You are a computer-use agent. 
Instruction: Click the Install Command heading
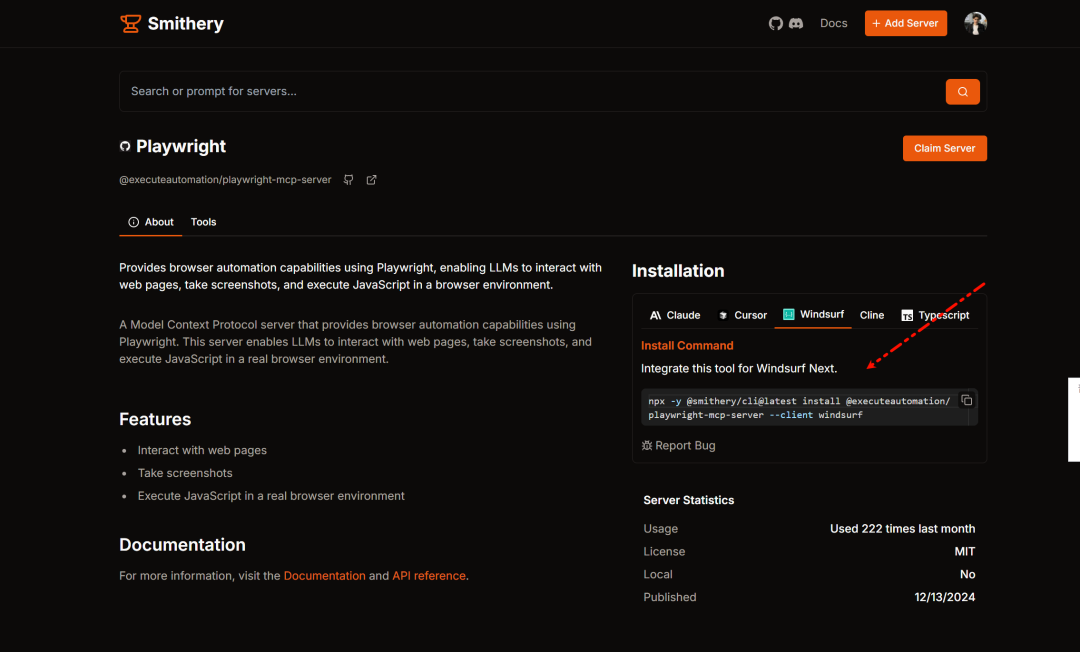point(687,346)
